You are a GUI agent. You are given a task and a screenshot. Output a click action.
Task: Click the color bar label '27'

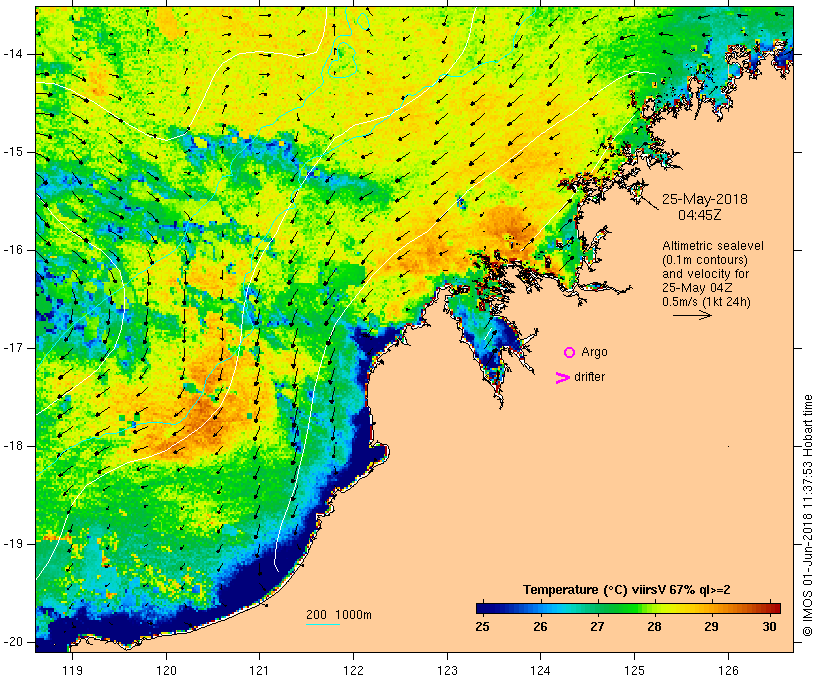[x=597, y=626]
